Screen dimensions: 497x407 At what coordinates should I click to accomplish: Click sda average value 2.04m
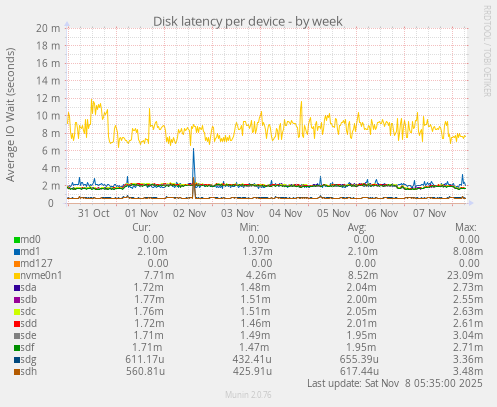pos(361,287)
